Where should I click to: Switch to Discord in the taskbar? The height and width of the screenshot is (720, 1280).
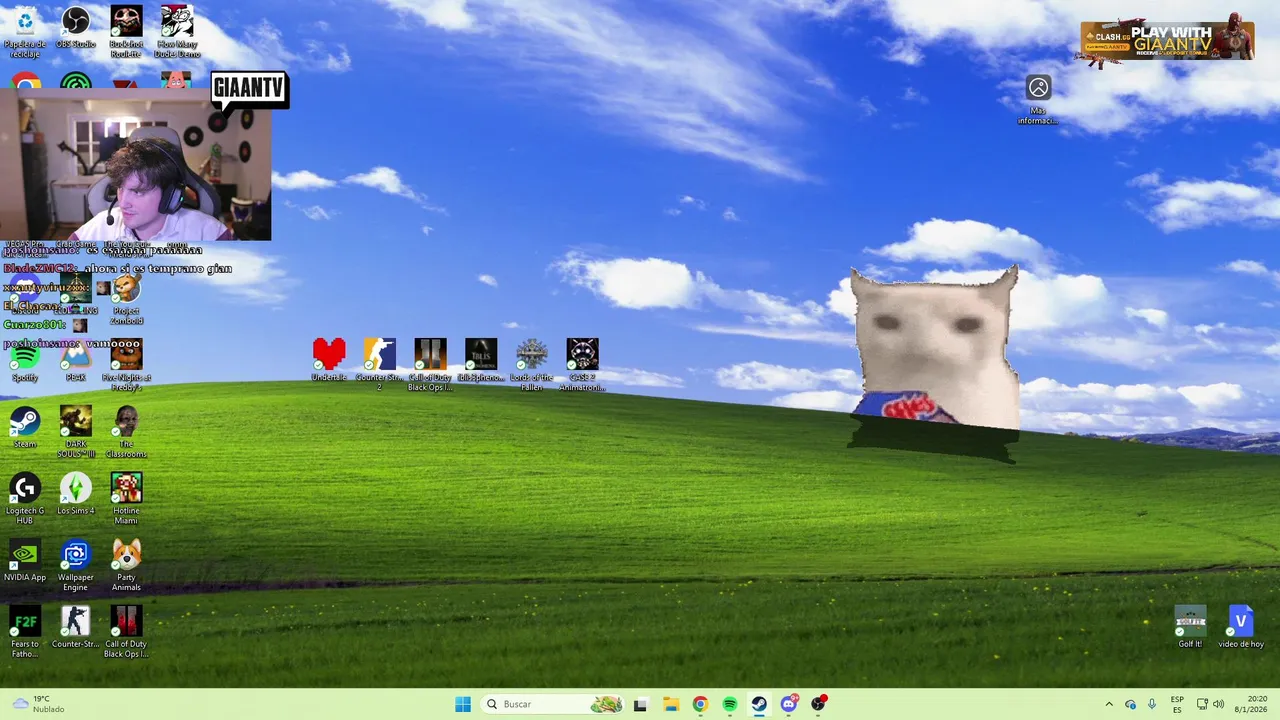[789, 704]
